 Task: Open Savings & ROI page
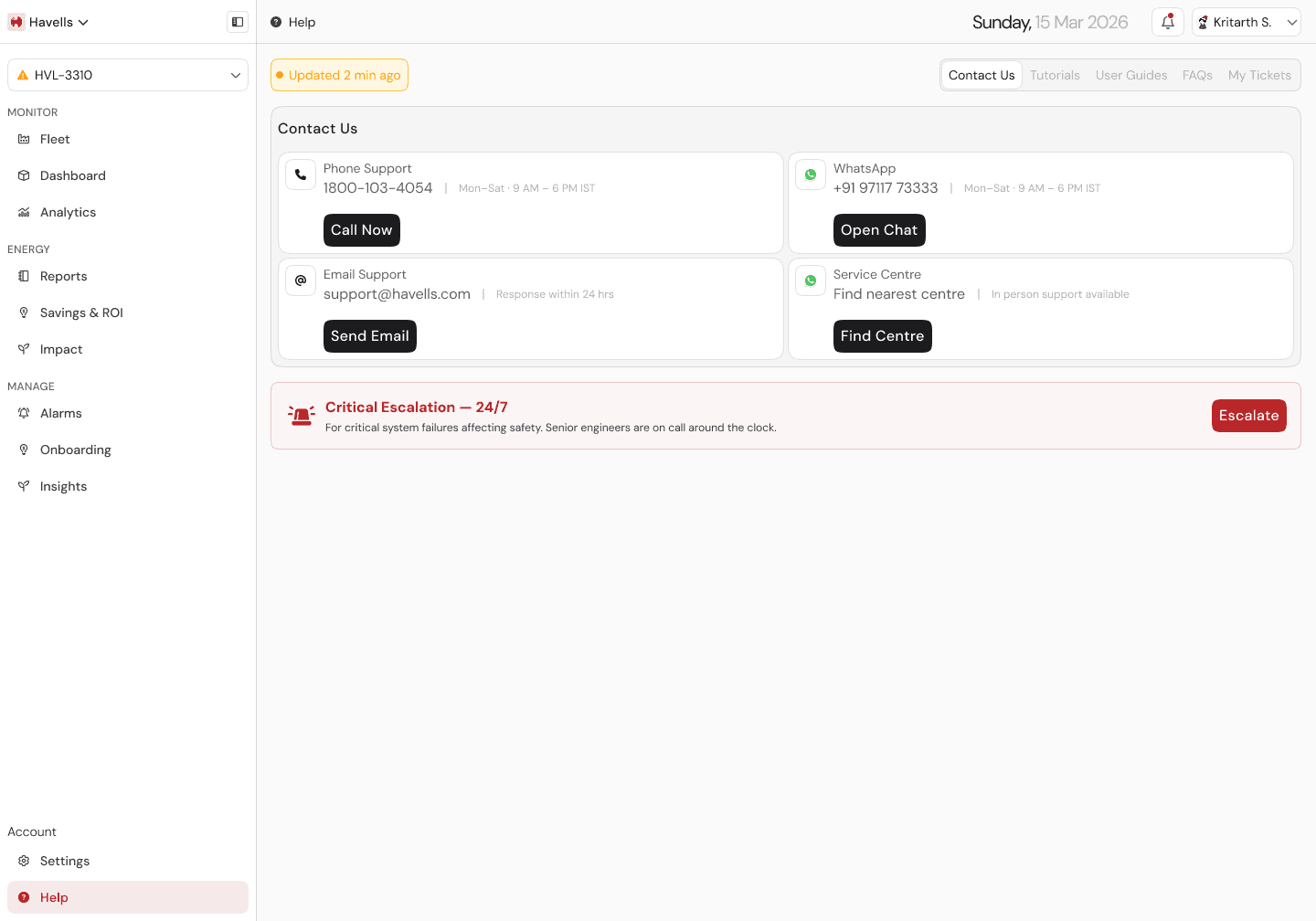pos(128,312)
